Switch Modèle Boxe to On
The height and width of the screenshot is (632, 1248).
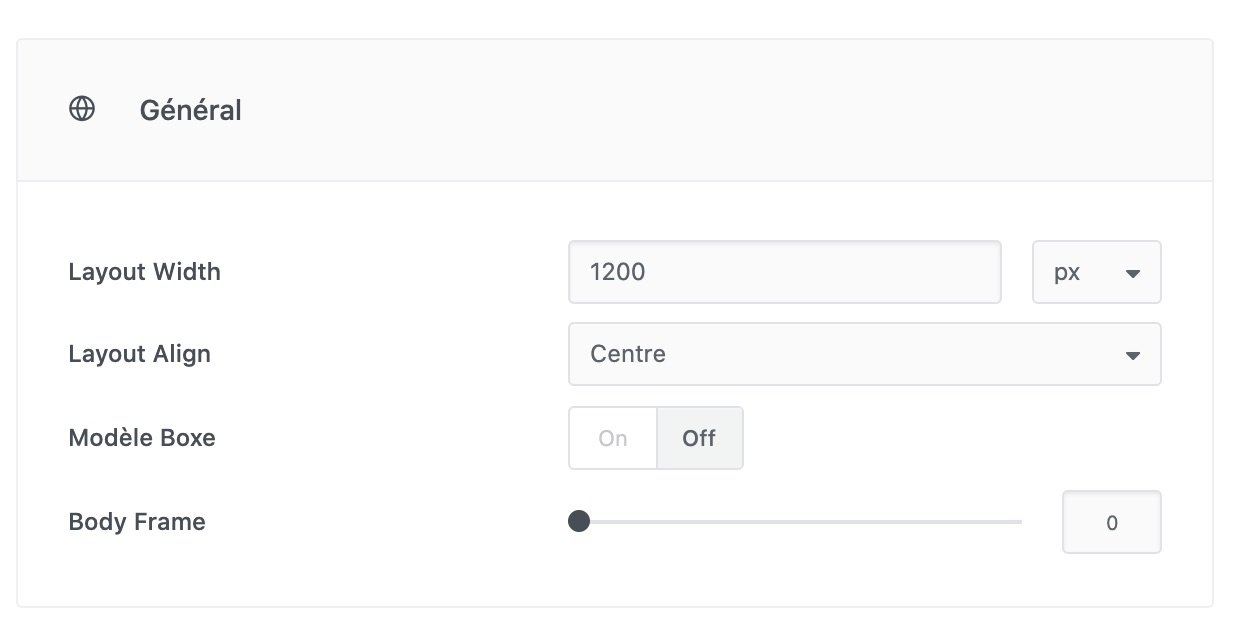coord(613,438)
